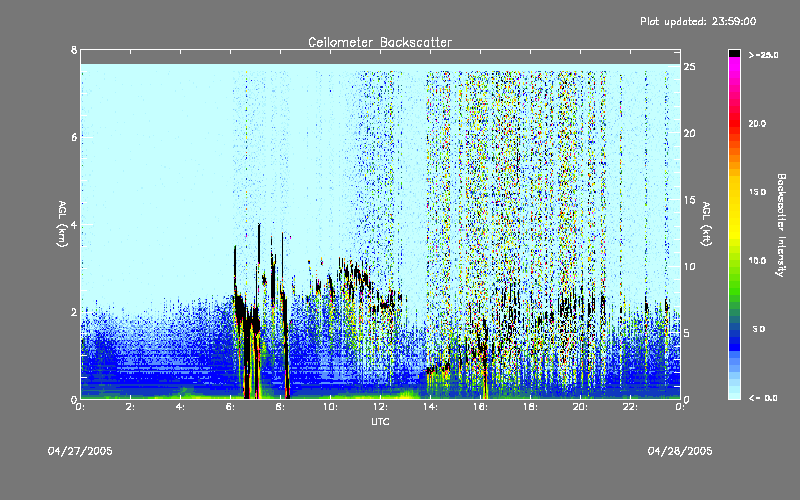Click the end date 04/28/2005
This screenshot has height=500, width=800.
[680, 451]
